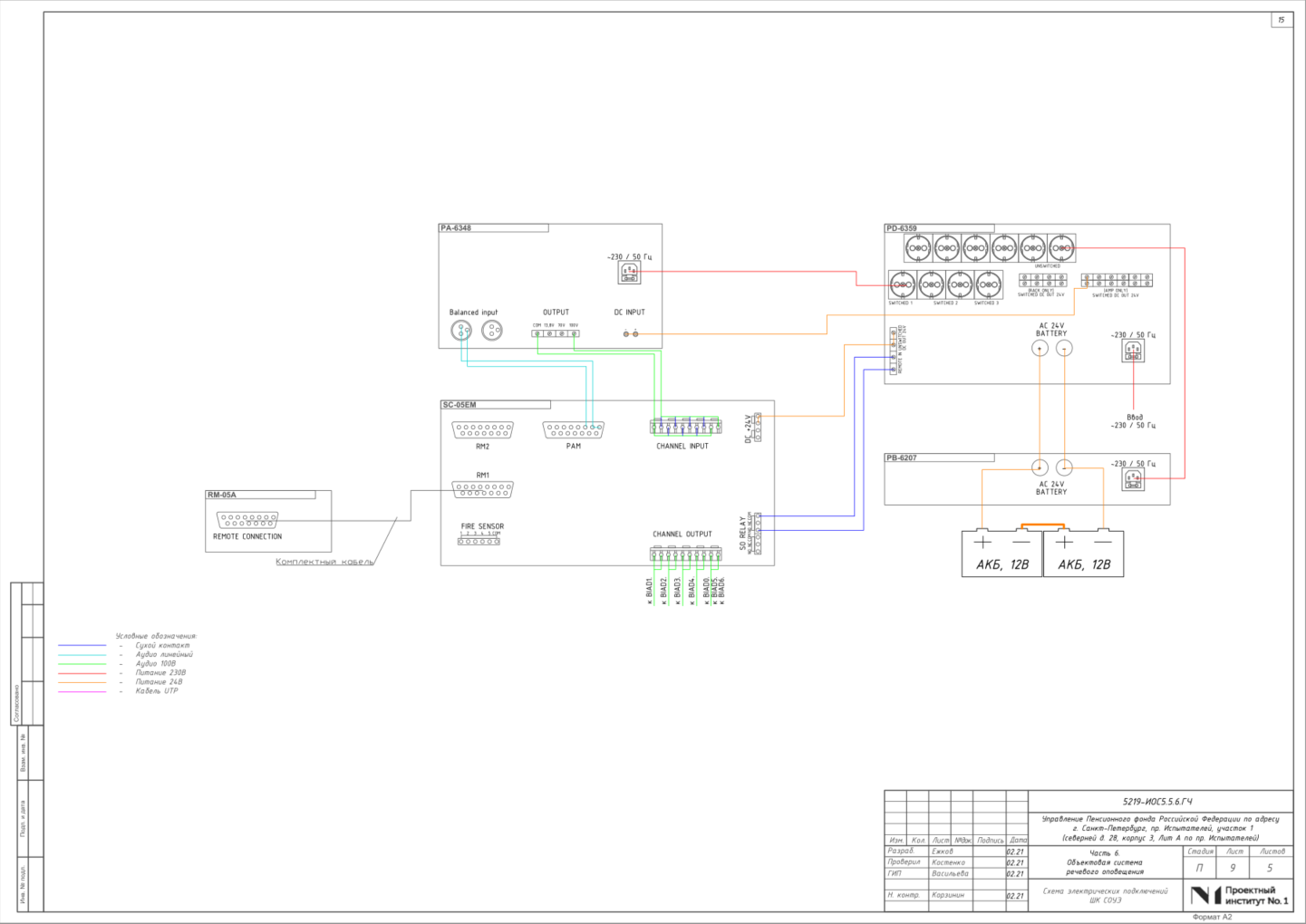Viewport: 1306px width, 924px height.
Task: Click the Комплектный кабель callout text
Action: (x=324, y=562)
